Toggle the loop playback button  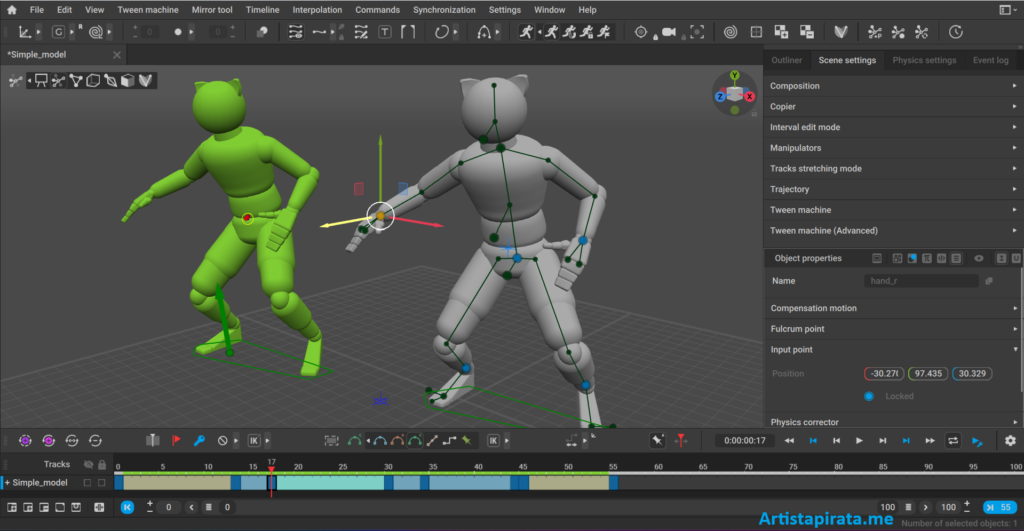pos(953,440)
